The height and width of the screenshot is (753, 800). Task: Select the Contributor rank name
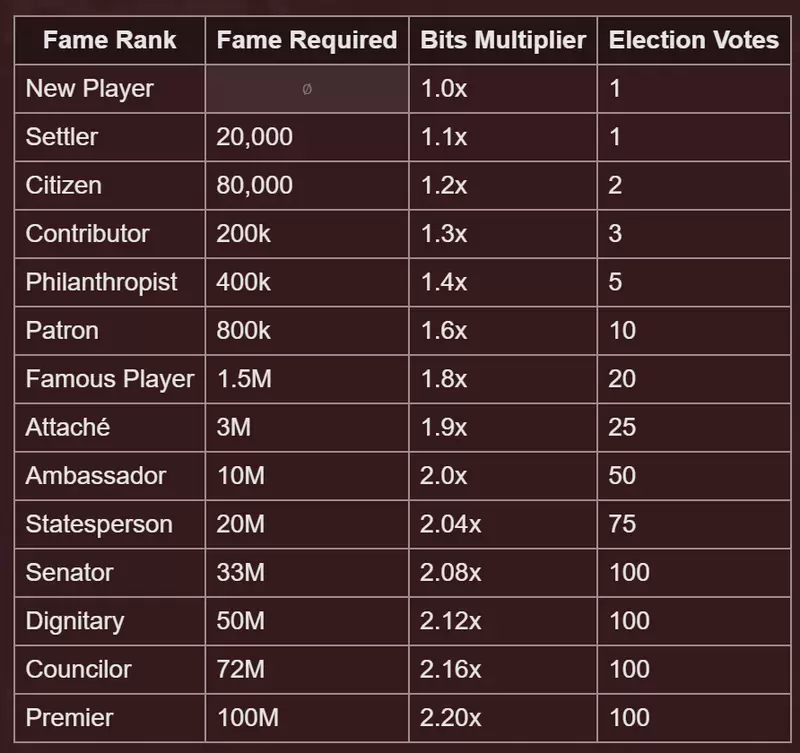pyautogui.click(x=87, y=234)
